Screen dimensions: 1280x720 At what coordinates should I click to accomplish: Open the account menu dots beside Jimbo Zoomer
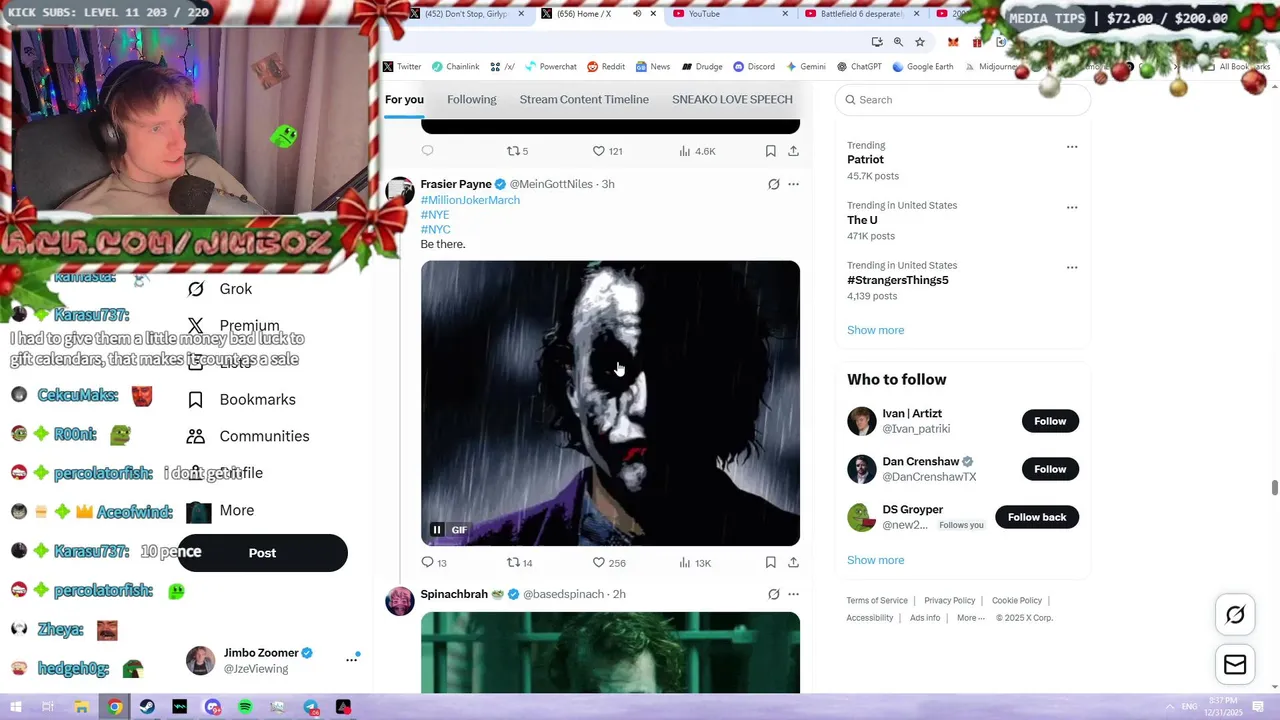[x=351, y=659]
